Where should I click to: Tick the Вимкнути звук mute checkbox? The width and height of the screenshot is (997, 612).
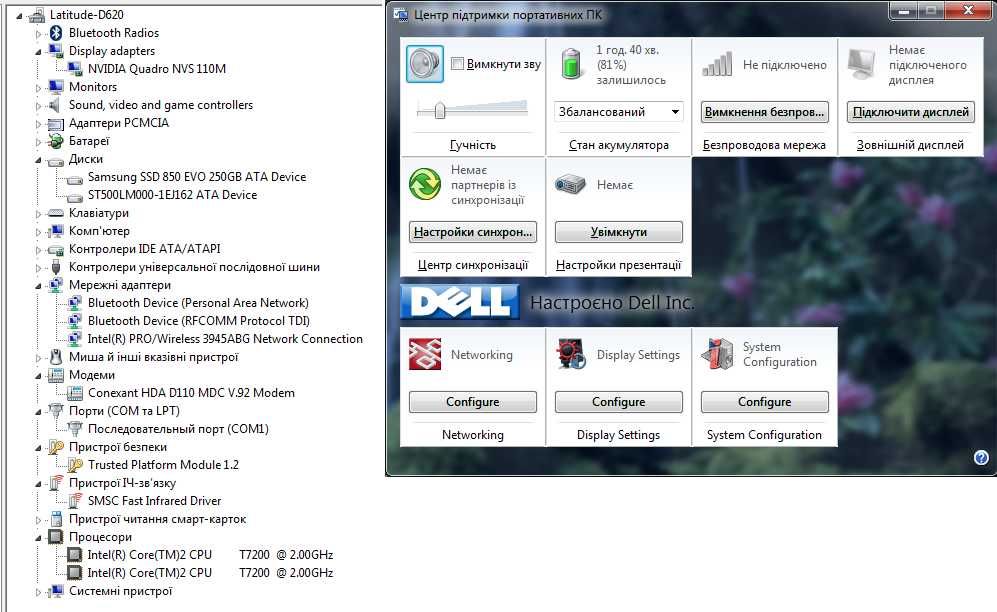[x=457, y=64]
